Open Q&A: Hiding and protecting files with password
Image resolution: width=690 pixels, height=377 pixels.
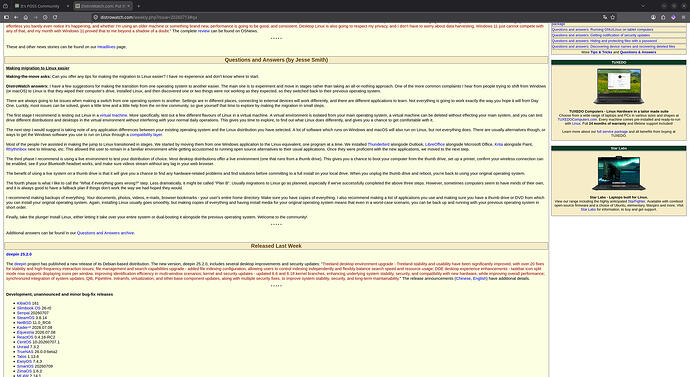605,41
